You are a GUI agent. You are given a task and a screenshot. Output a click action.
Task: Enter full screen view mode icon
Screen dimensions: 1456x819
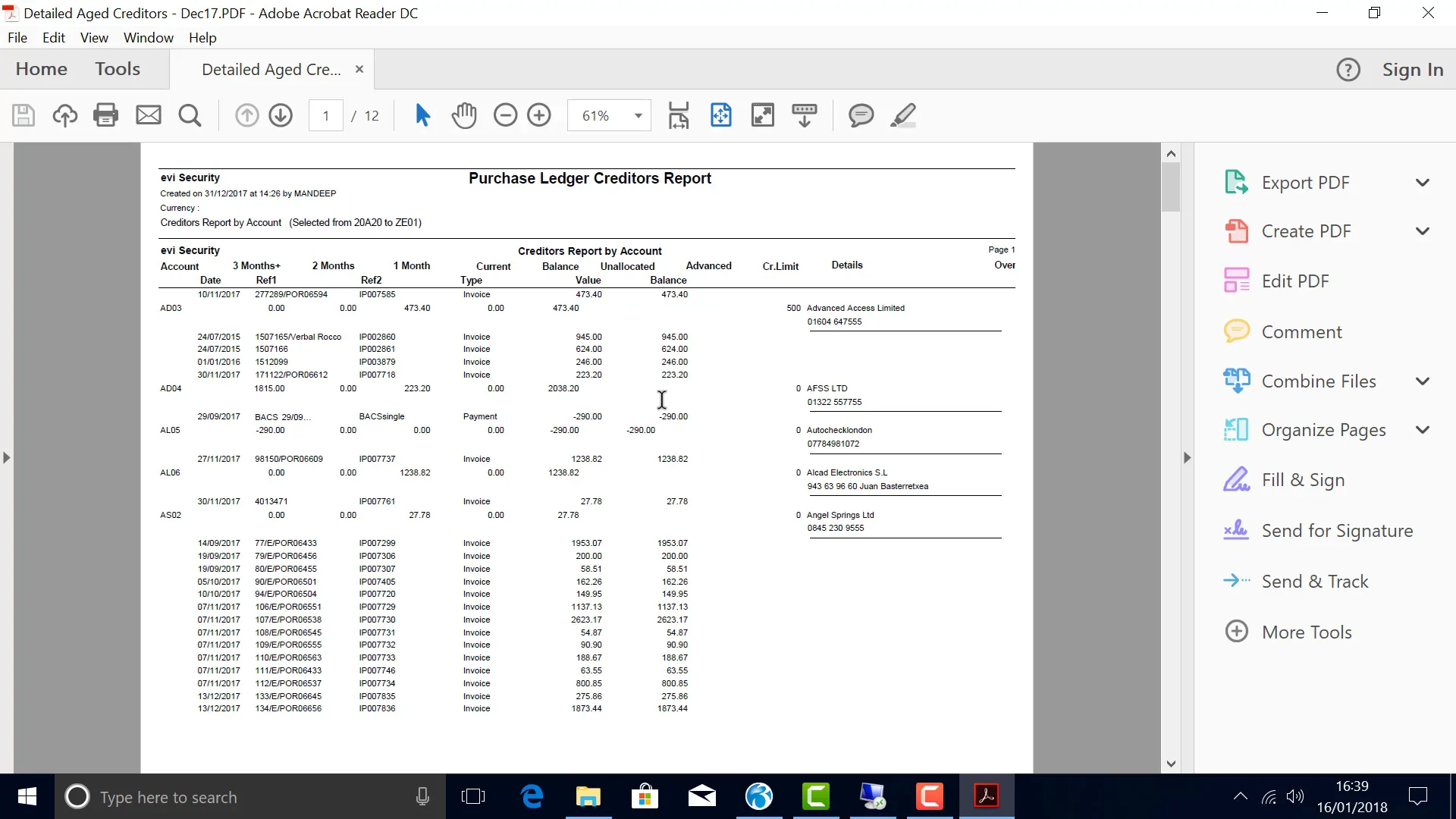coord(762,115)
